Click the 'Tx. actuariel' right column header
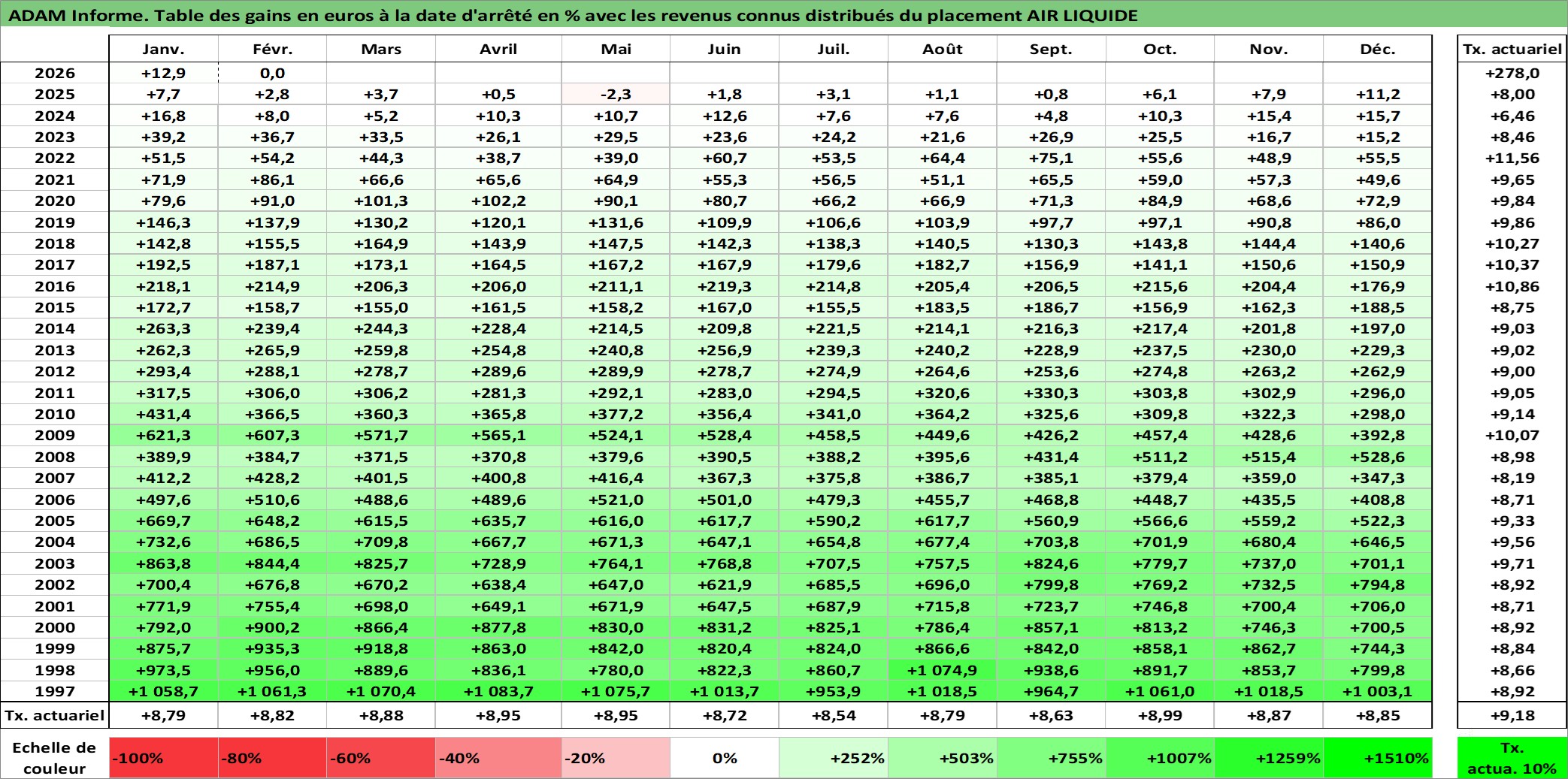Screen dimensions: 1568x779 tap(1512, 49)
